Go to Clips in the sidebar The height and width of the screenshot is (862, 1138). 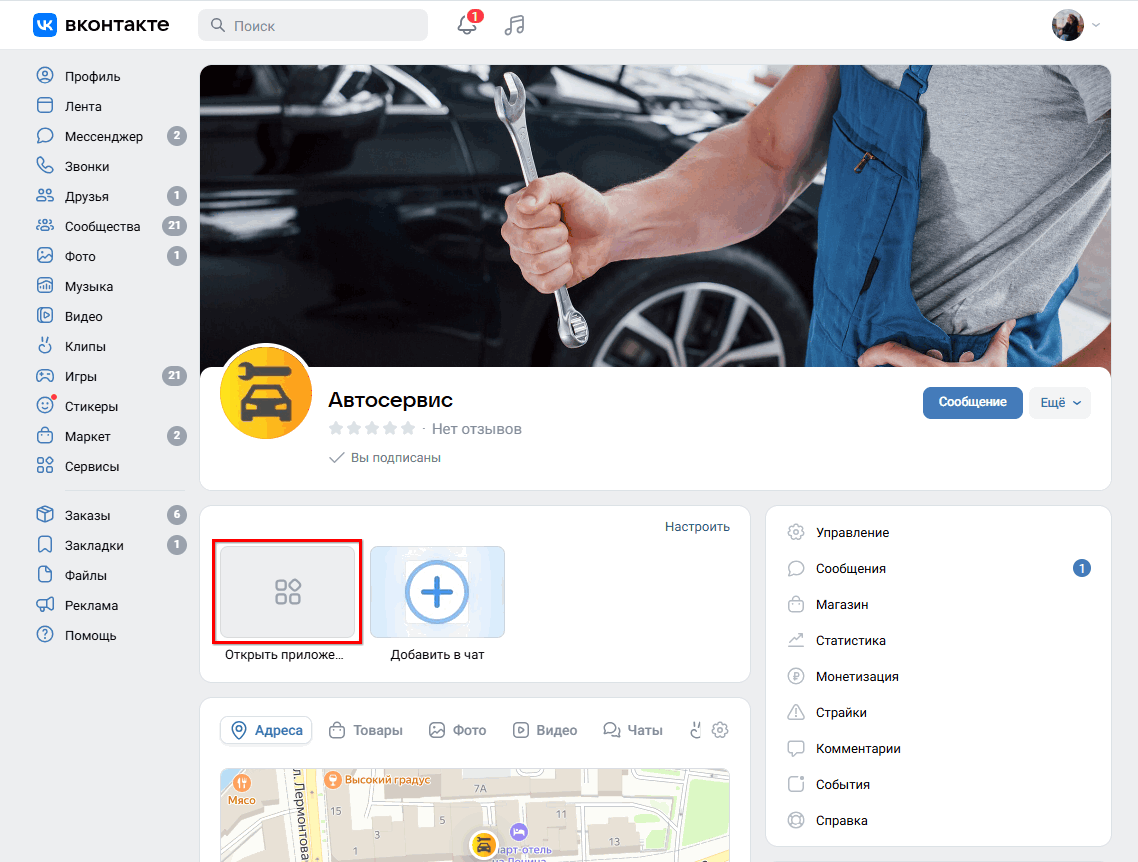click(x=85, y=346)
